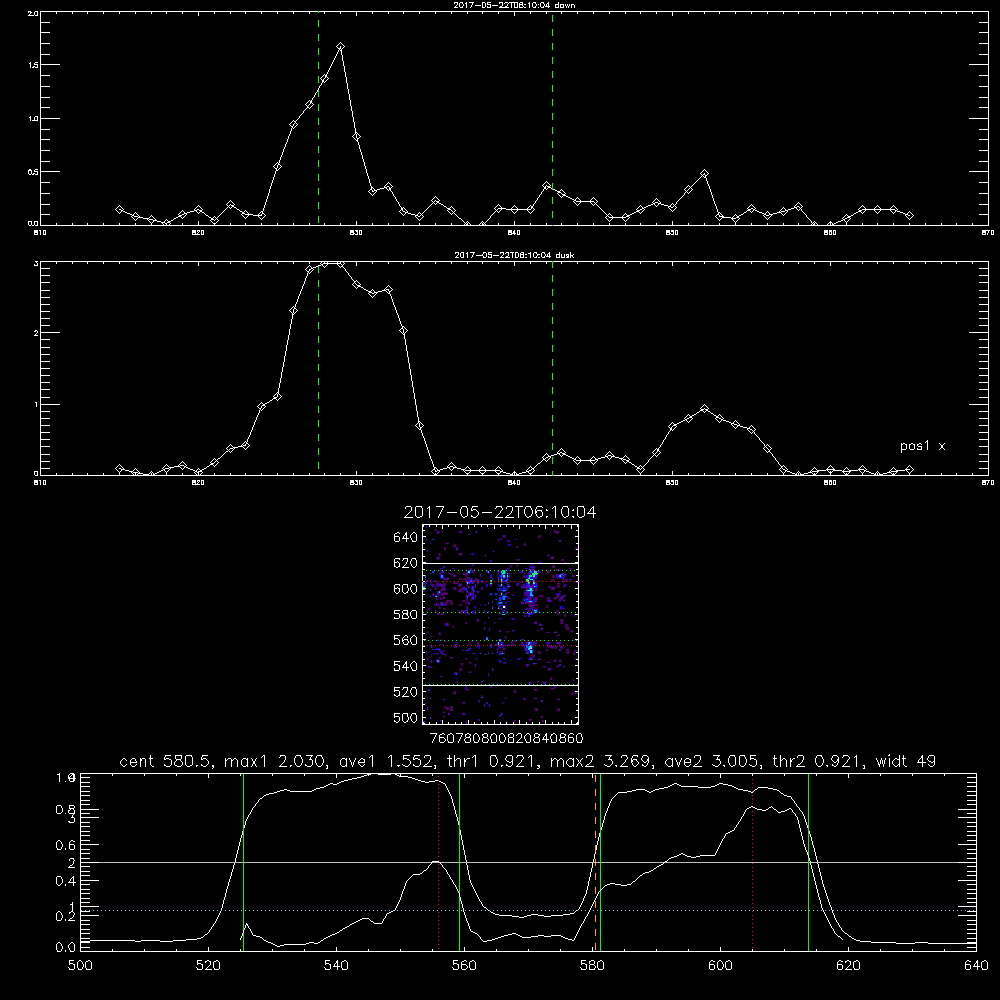Screen dimensions: 1000x1000
Task: Click spectral image y-axis label 500
Action: [405, 717]
